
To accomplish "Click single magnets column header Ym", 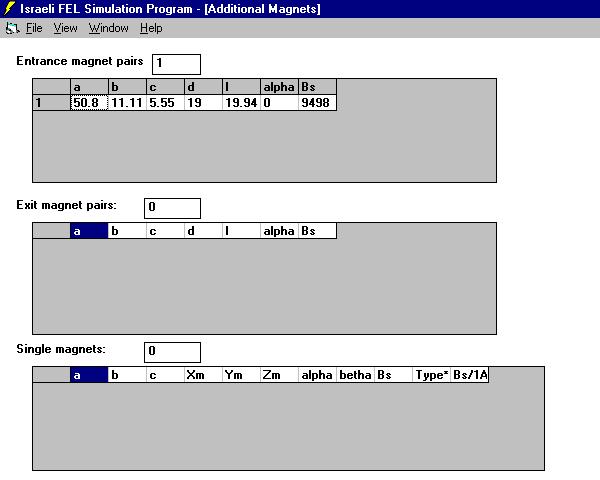I will point(241,375).
